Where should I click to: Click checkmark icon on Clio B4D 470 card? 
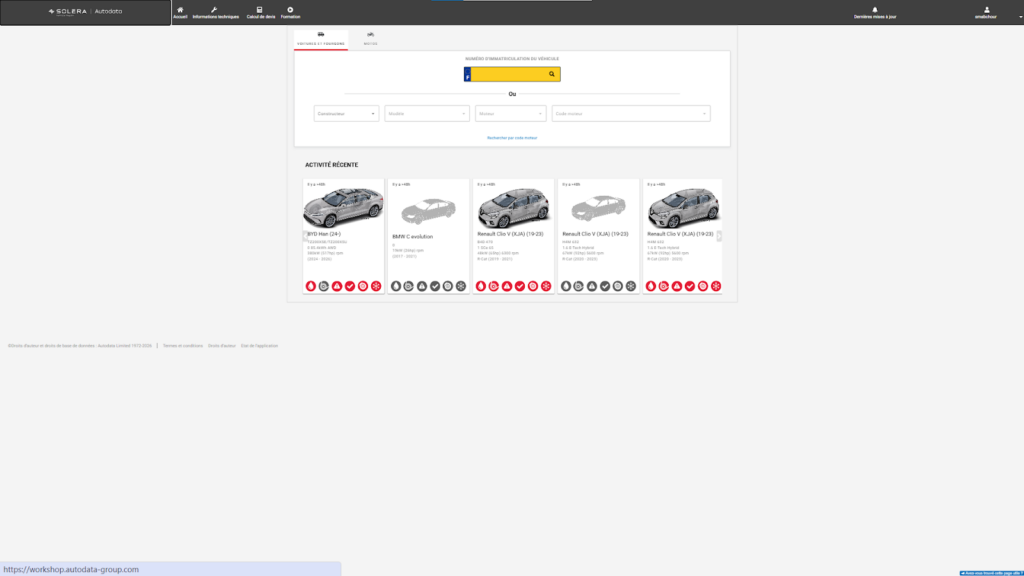point(520,286)
